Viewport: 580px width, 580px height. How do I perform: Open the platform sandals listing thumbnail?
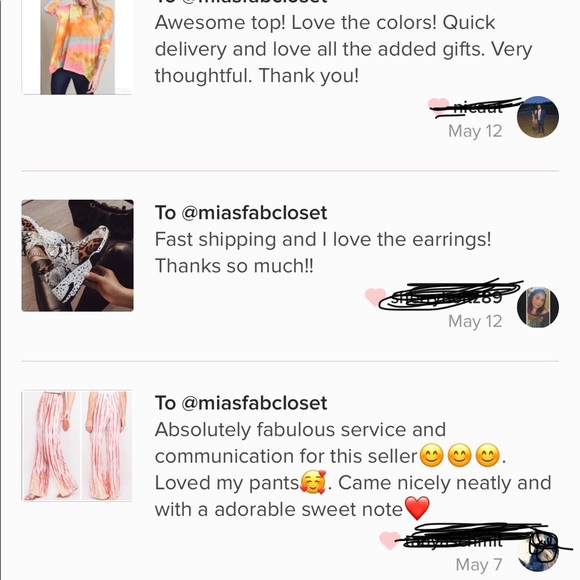pyautogui.click(x=77, y=256)
